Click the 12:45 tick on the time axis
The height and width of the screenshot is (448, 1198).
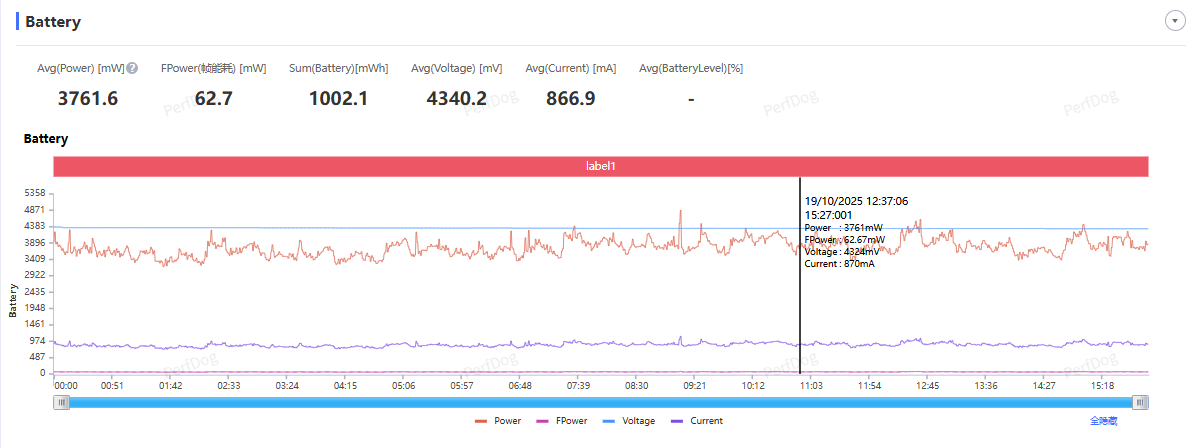coord(927,385)
